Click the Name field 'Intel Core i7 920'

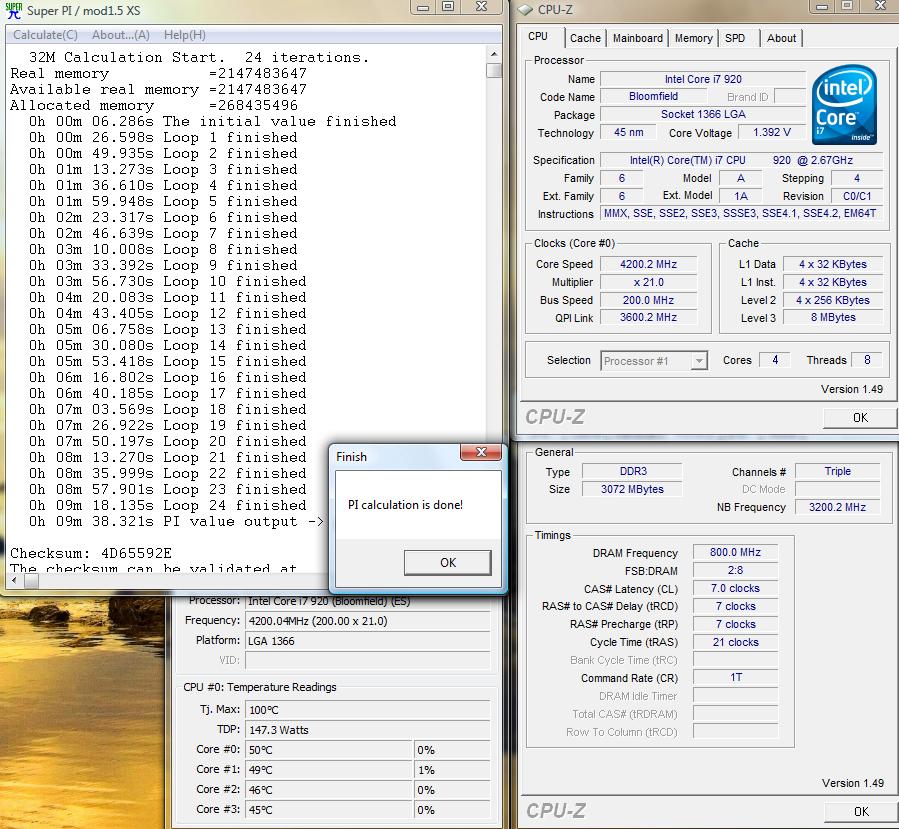(x=703, y=79)
